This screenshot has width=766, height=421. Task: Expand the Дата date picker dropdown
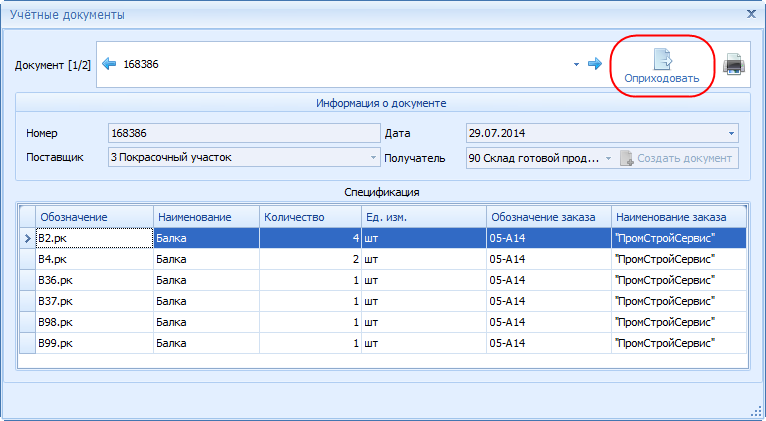click(731, 133)
